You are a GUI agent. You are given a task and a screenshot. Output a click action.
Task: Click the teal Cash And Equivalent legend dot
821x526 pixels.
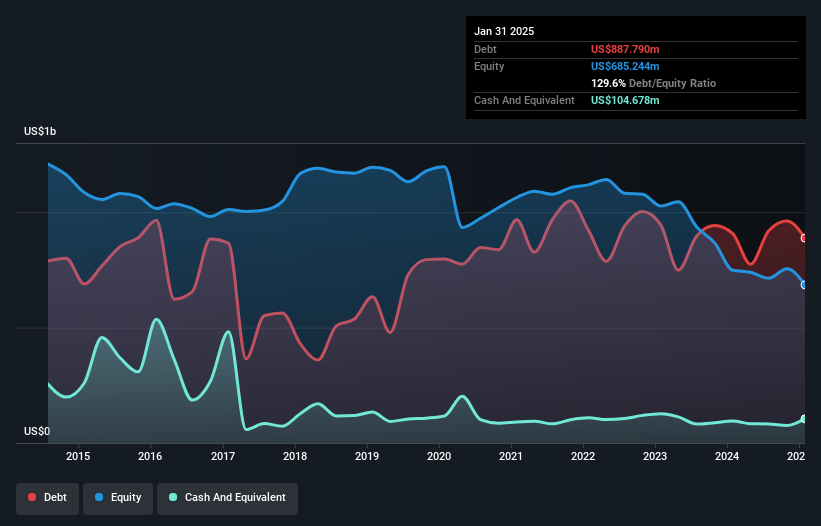[x=173, y=497]
